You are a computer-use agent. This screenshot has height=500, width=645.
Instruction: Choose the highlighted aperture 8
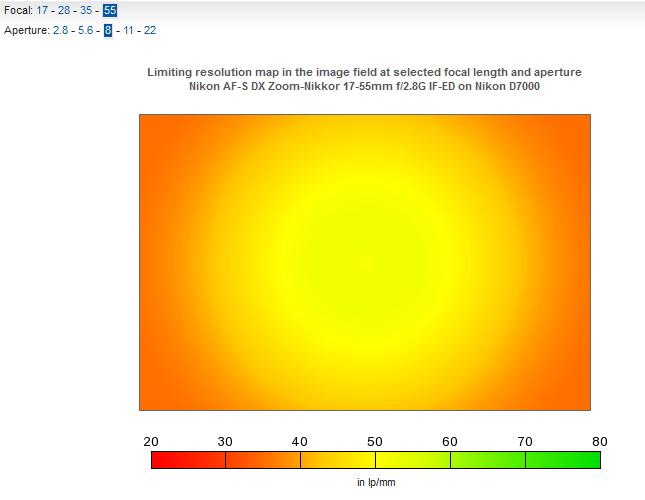click(108, 30)
